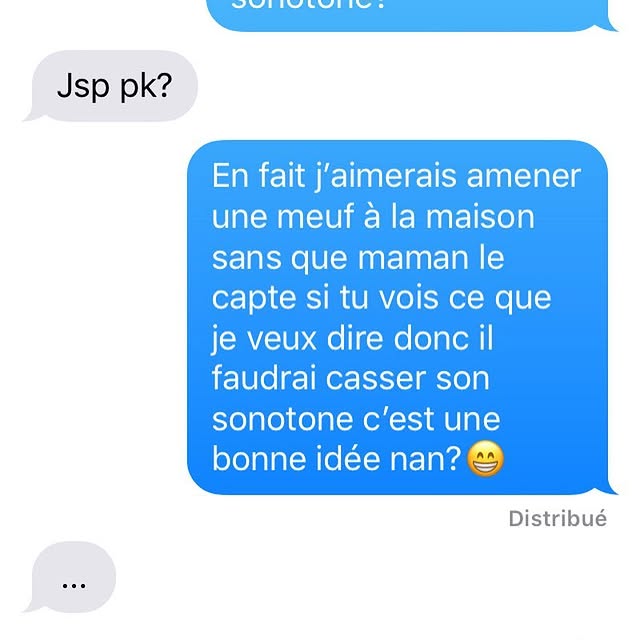Click the "Distribué" delivery status label
This screenshot has width=640, height=640.
point(558,519)
